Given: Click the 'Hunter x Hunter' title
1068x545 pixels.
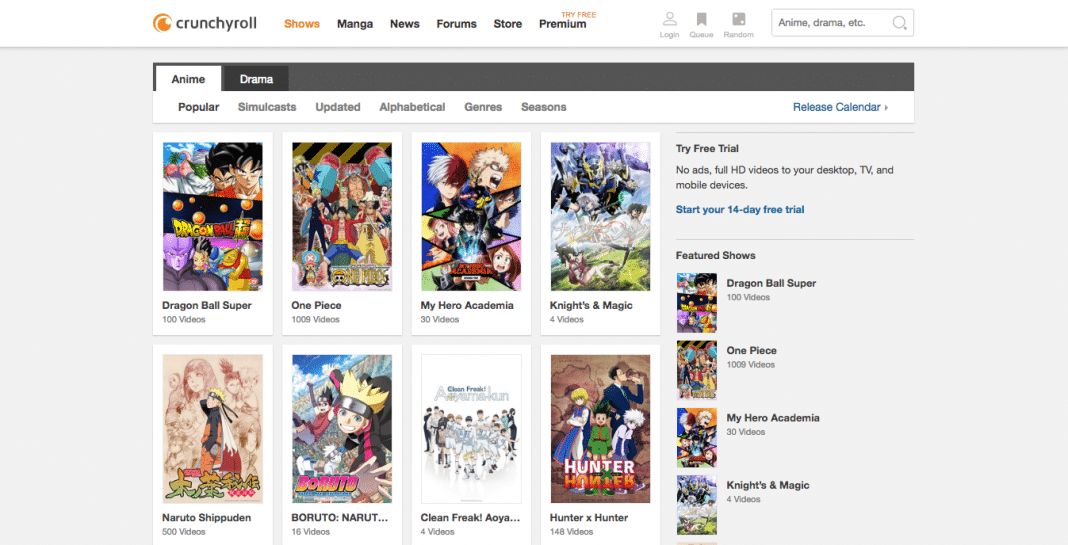Looking at the screenshot, I should click(x=589, y=518).
